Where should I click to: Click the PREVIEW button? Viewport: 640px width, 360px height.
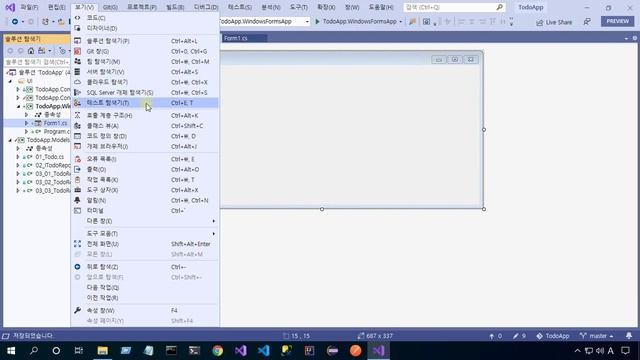click(617, 21)
